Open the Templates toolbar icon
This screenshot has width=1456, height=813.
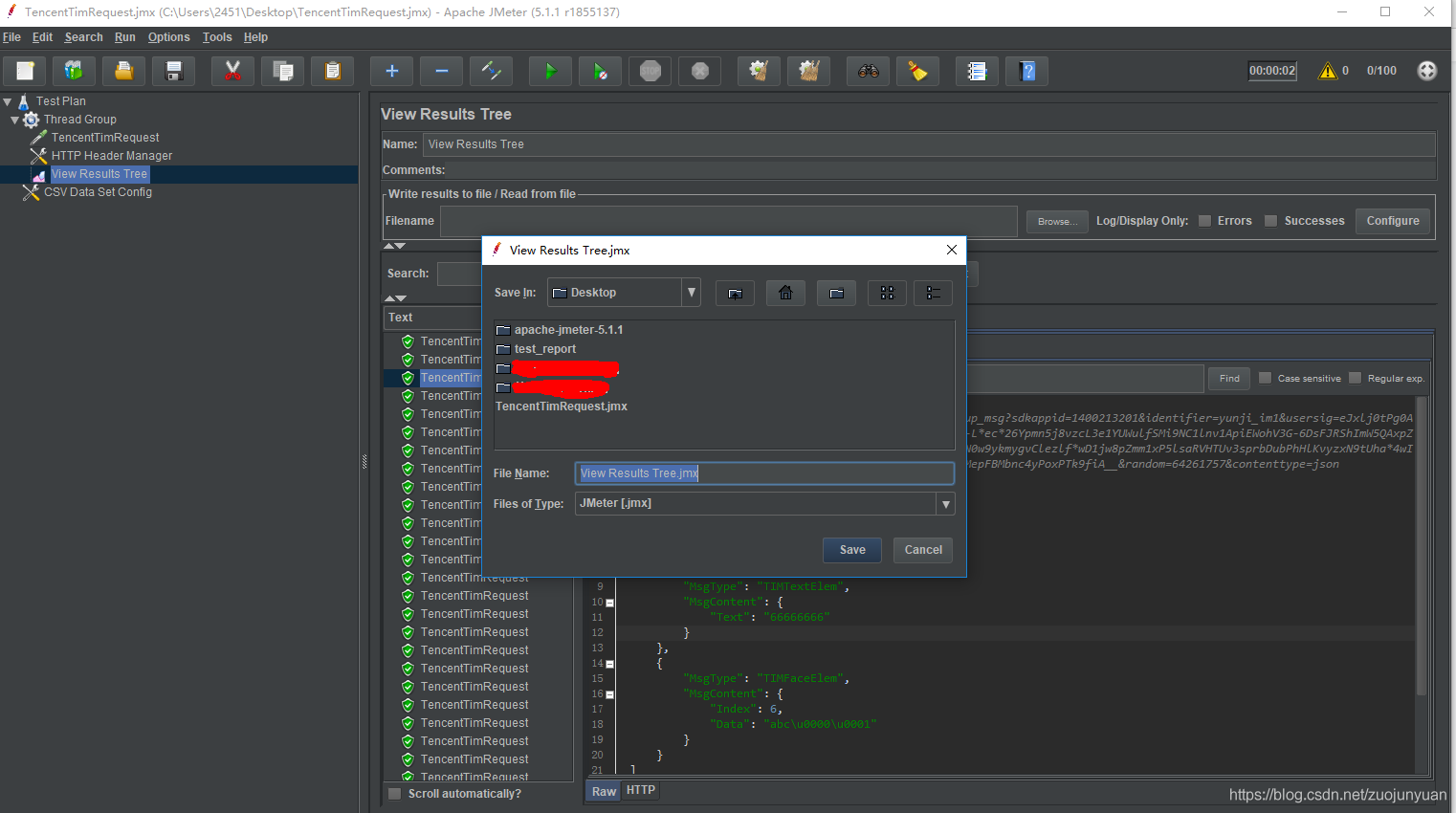tap(74, 71)
